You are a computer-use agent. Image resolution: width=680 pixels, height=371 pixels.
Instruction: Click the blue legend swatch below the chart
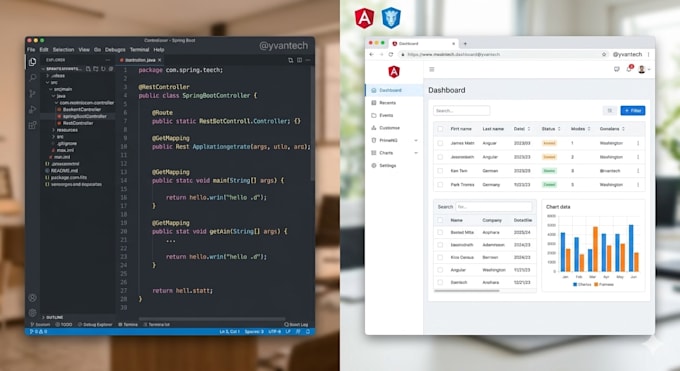click(x=575, y=285)
